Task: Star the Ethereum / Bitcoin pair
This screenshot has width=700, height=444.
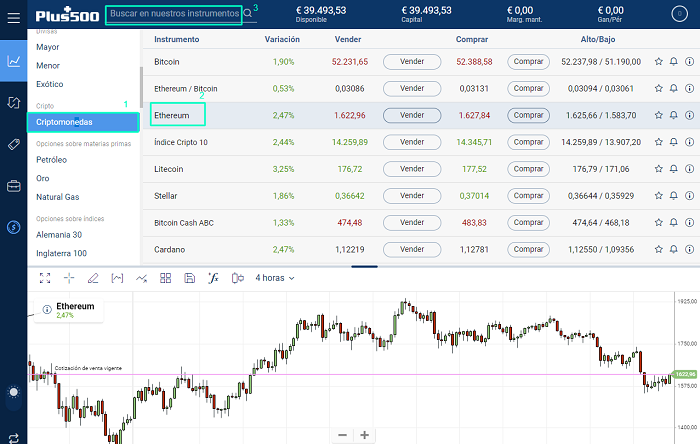Action: click(x=658, y=88)
